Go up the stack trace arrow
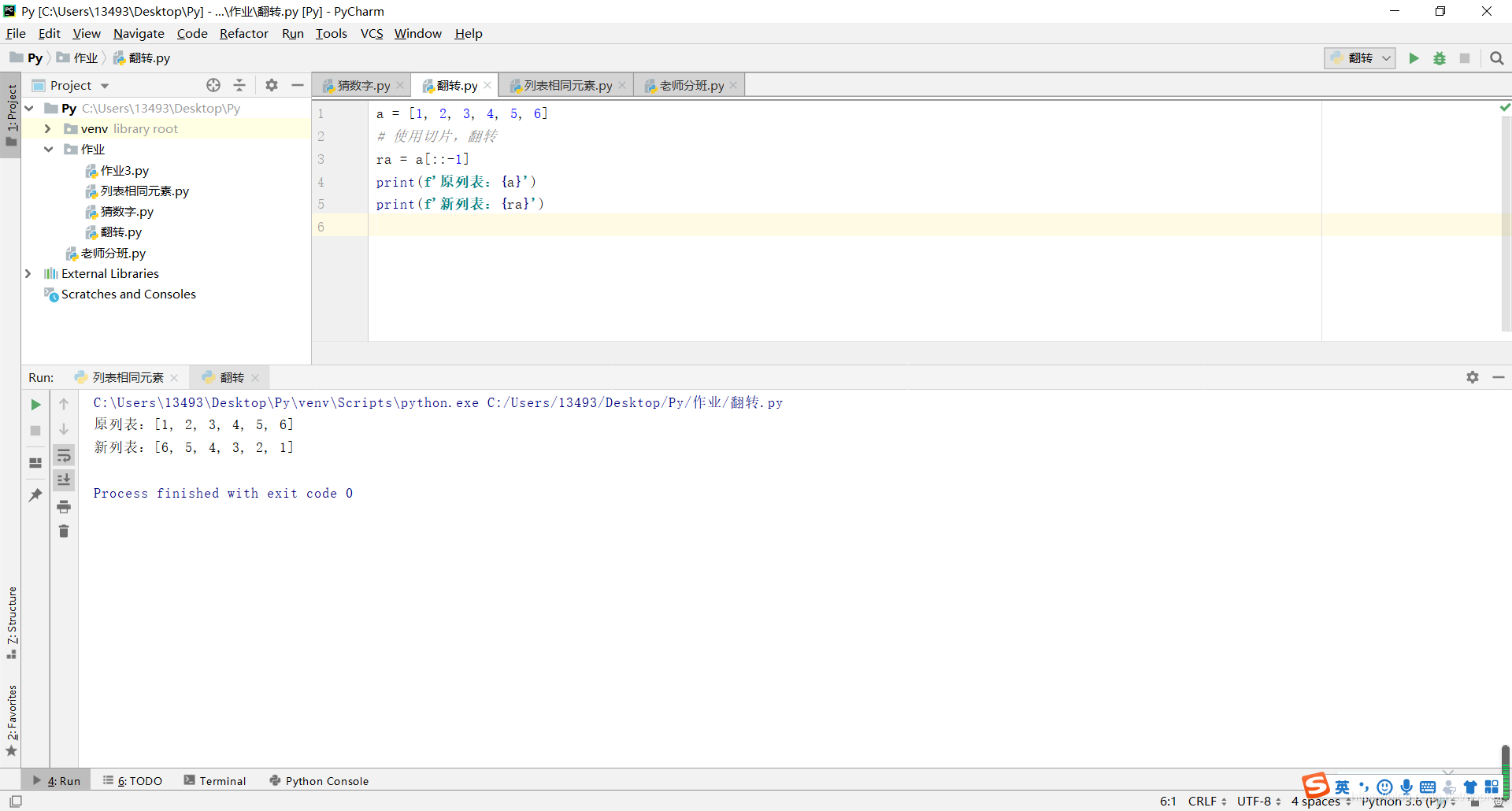This screenshot has height=811, width=1512. click(64, 404)
